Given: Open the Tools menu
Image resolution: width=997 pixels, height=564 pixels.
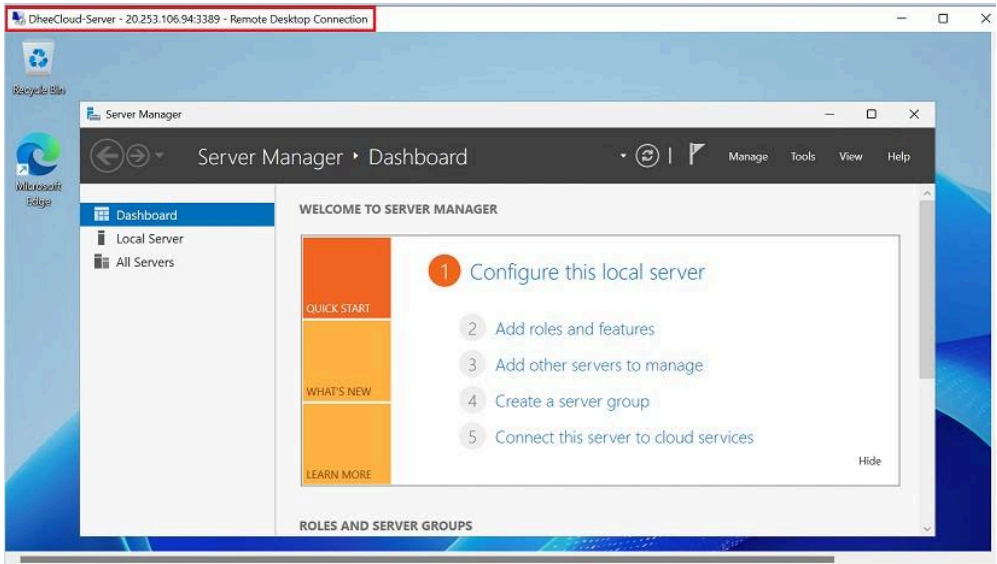Looking at the screenshot, I should [803, 157].
